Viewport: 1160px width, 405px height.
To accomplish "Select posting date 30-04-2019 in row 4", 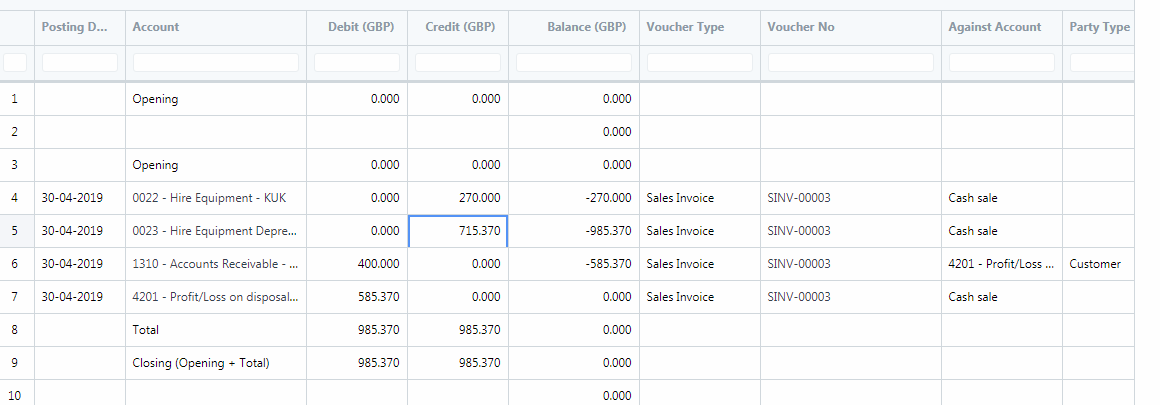I will tap(80, 198).
